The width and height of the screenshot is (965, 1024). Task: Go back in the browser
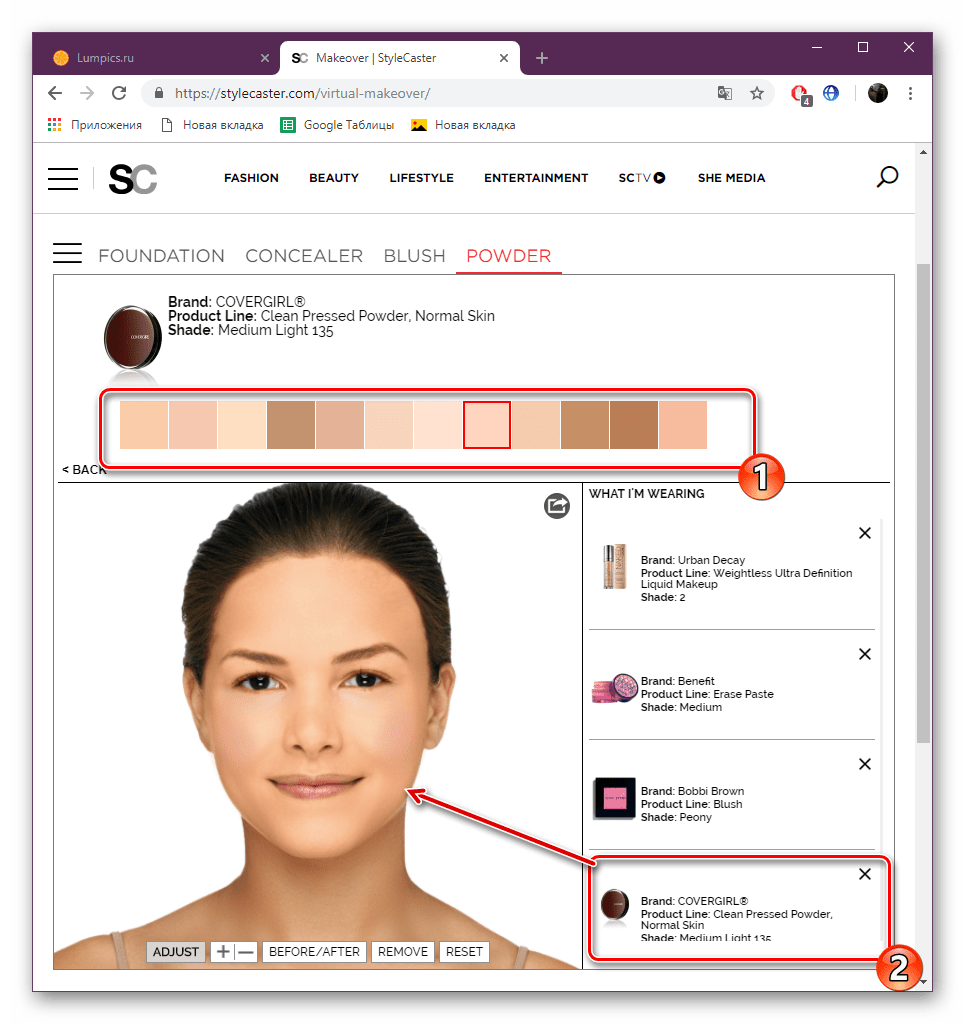pyautogui.click(x=55, y=93)
